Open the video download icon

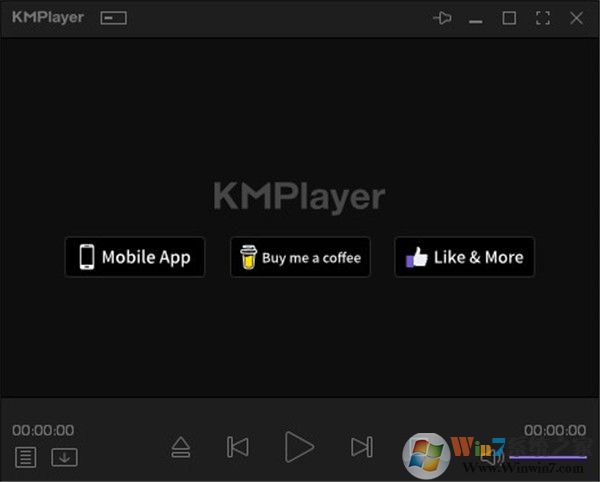pyautogui.click(x=64, y=457)
